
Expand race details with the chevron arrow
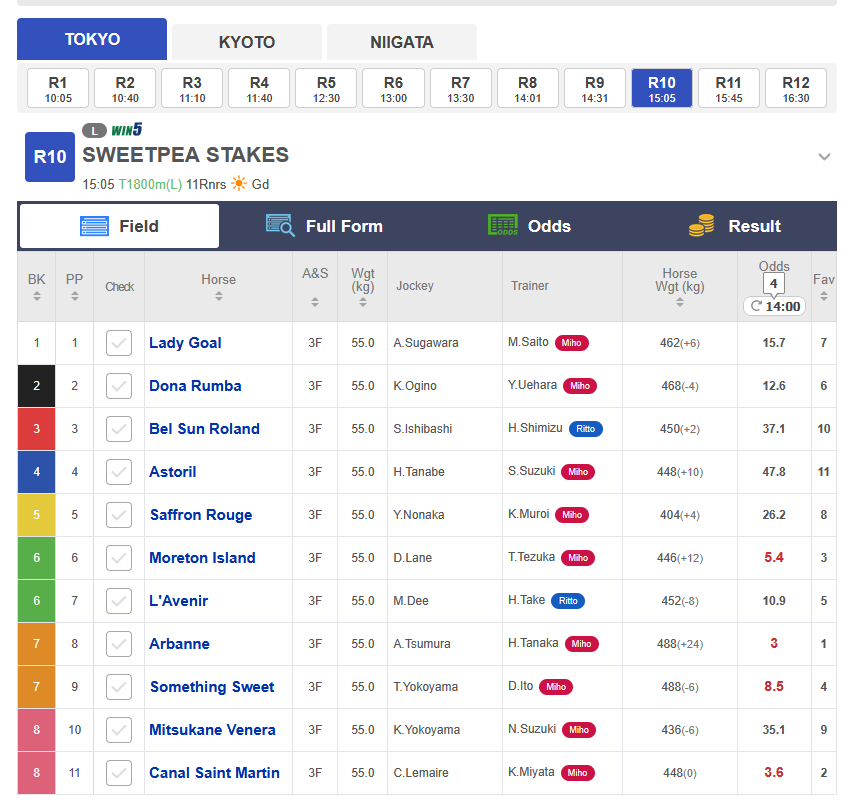824,157
